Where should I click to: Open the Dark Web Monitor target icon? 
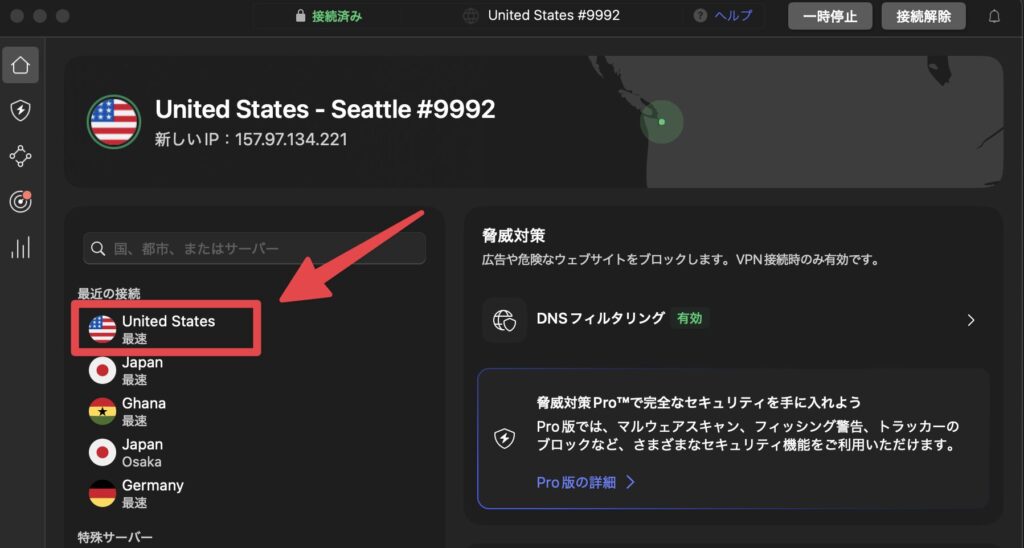point(20,202)
